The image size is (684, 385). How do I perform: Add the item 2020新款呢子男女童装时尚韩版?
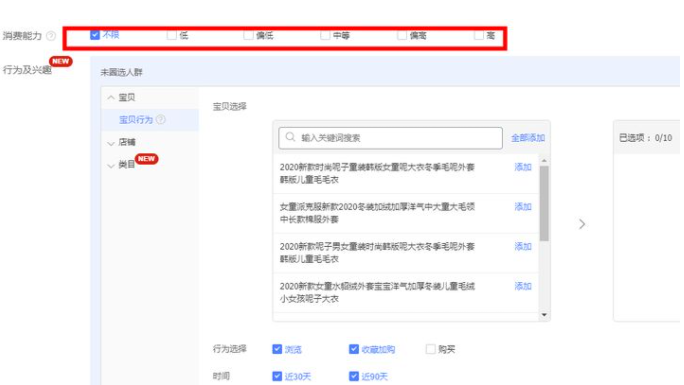[523, 246]
